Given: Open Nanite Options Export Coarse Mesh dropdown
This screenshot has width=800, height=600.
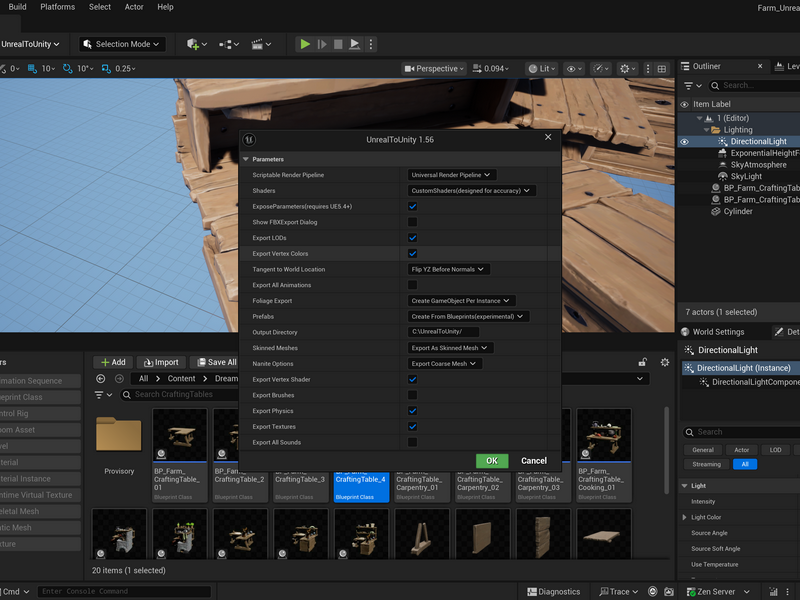Looking at the screenshot, I should point(444,364).
